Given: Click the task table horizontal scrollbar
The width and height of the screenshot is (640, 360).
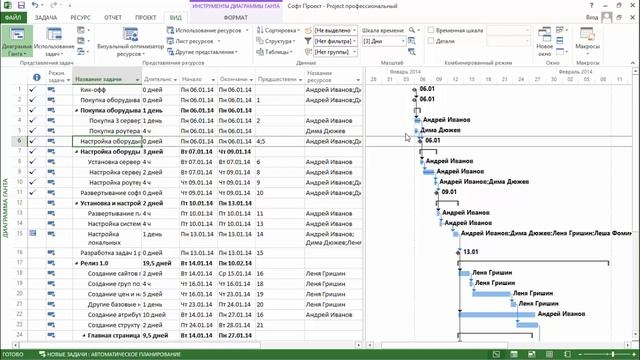Looking at the screenshot, I should [x=139, y=345].
